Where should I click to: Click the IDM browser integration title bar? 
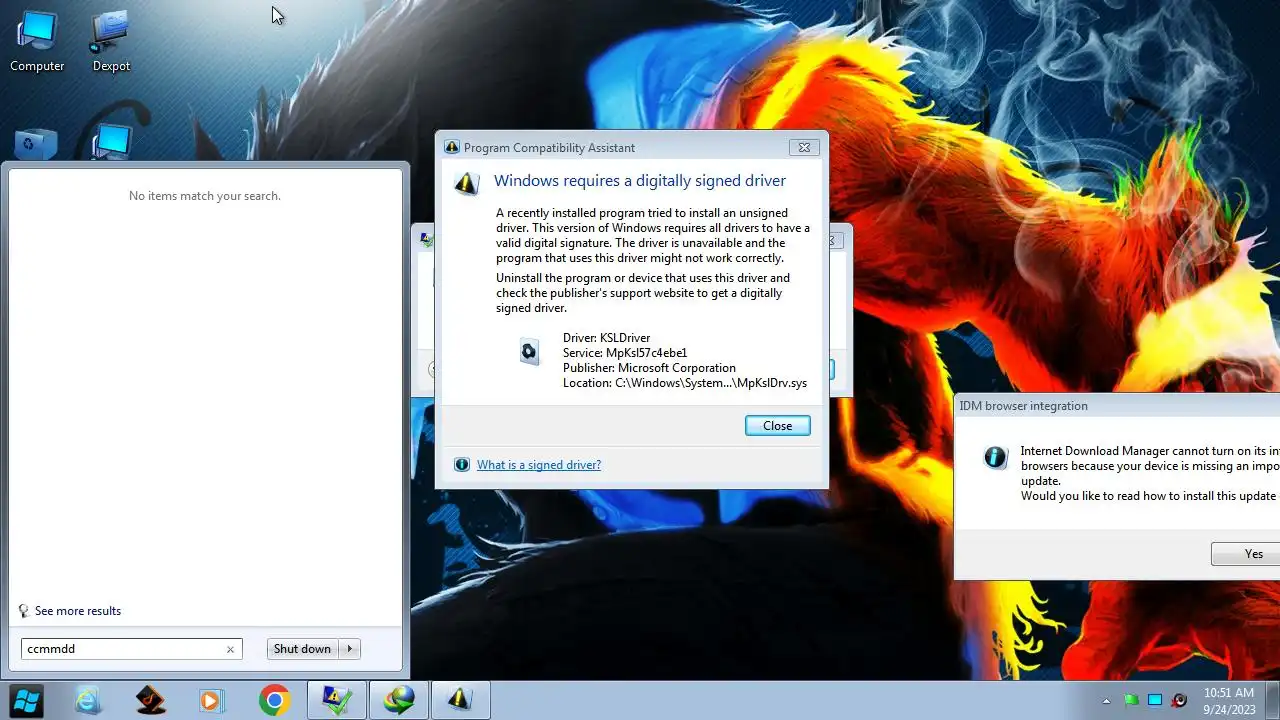pos(1117,406)
